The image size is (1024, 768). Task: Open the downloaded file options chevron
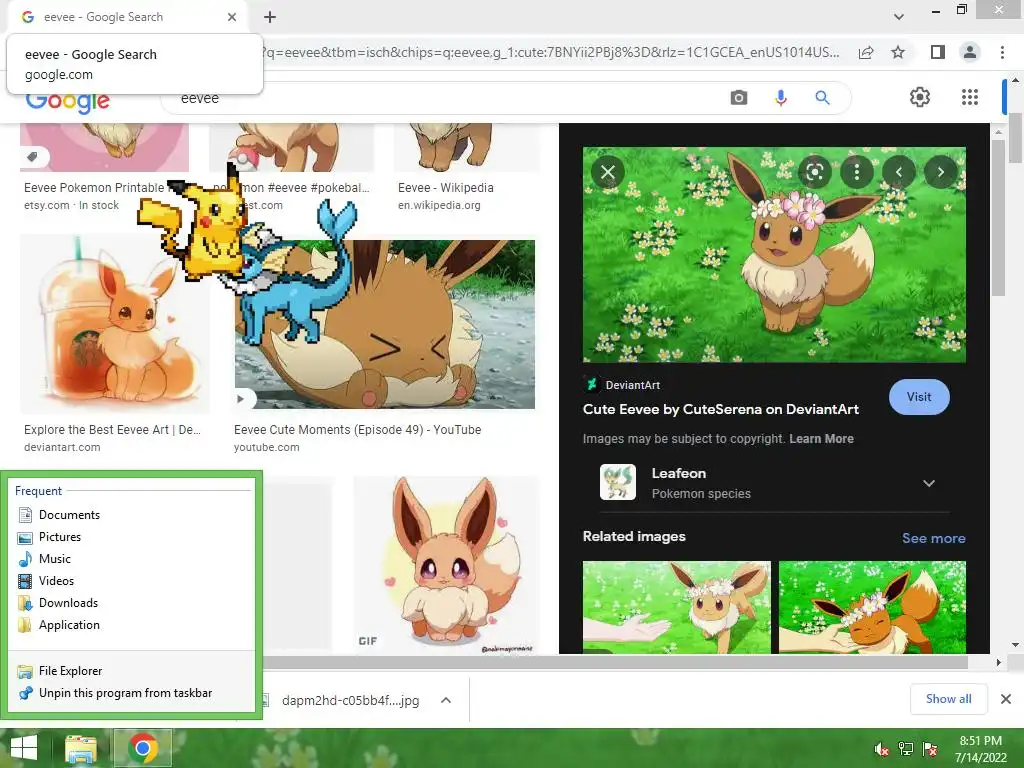(446, 700)
